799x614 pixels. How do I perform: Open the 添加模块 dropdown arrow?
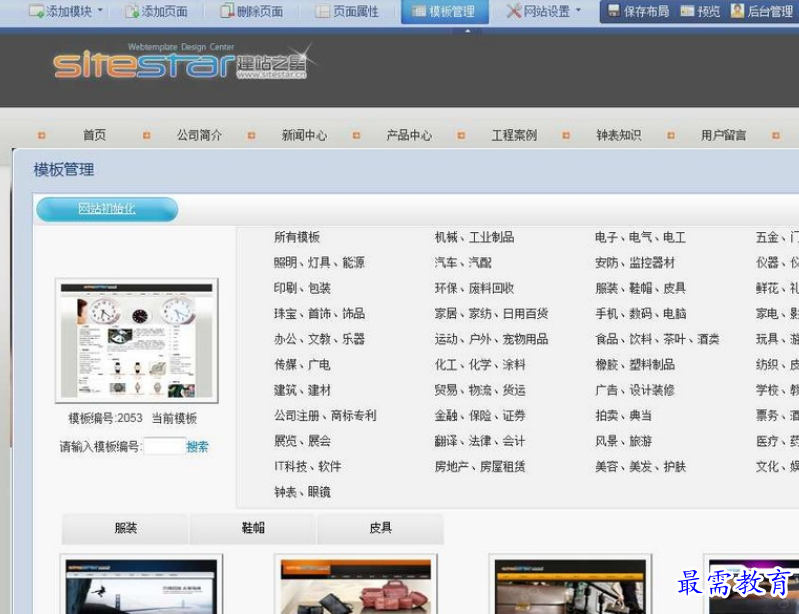pos(100,10)
